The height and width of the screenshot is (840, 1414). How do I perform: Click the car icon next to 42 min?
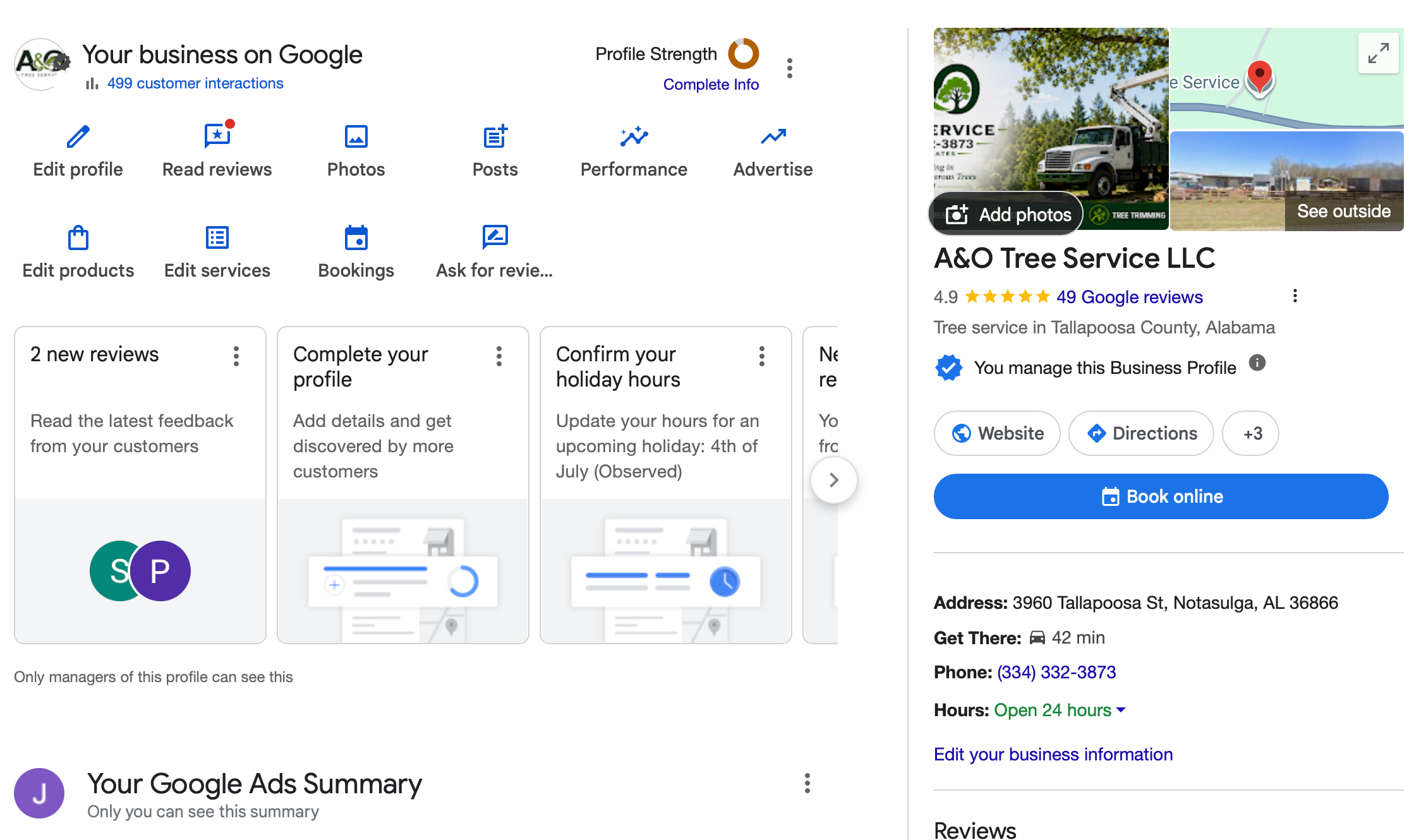click(x=1037, y=638)
